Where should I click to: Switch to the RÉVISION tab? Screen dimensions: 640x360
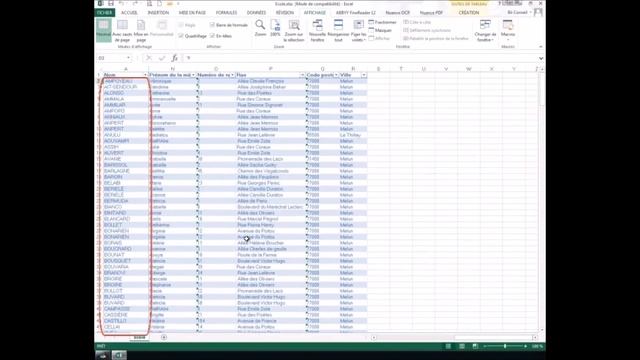tap(284, 13)
